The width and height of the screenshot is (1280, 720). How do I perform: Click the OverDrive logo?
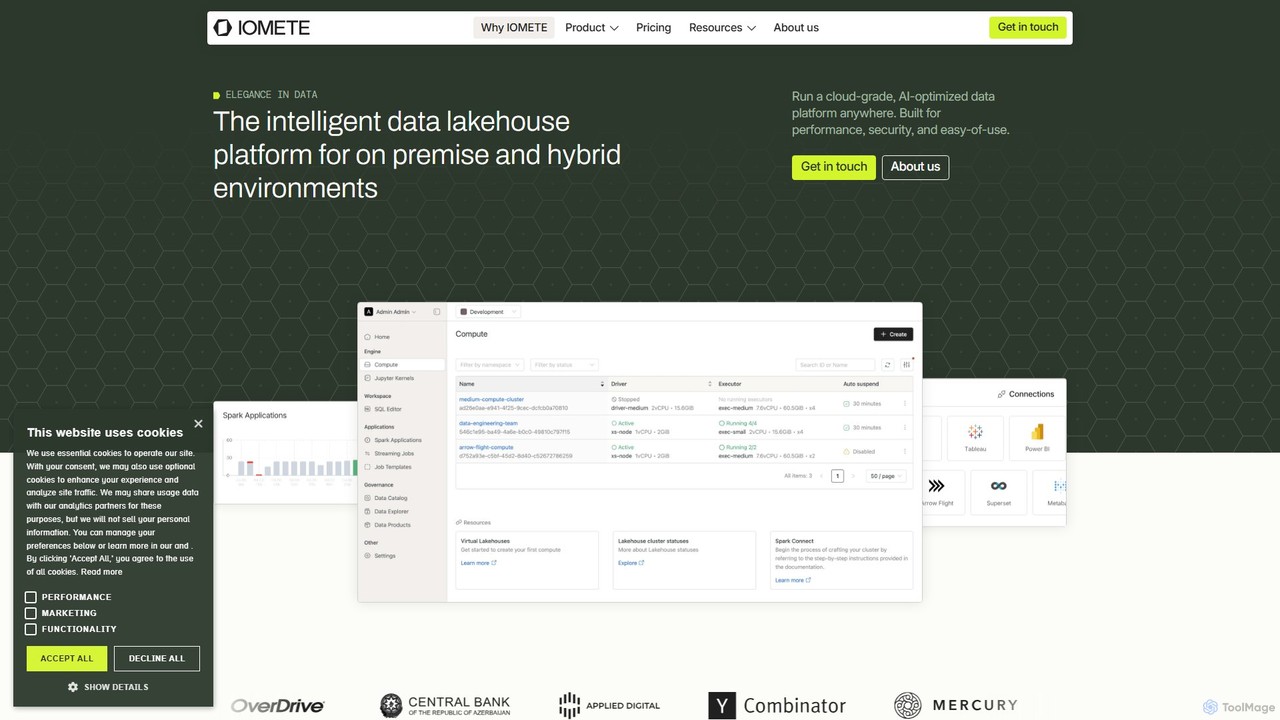click(x=278, y=706)
